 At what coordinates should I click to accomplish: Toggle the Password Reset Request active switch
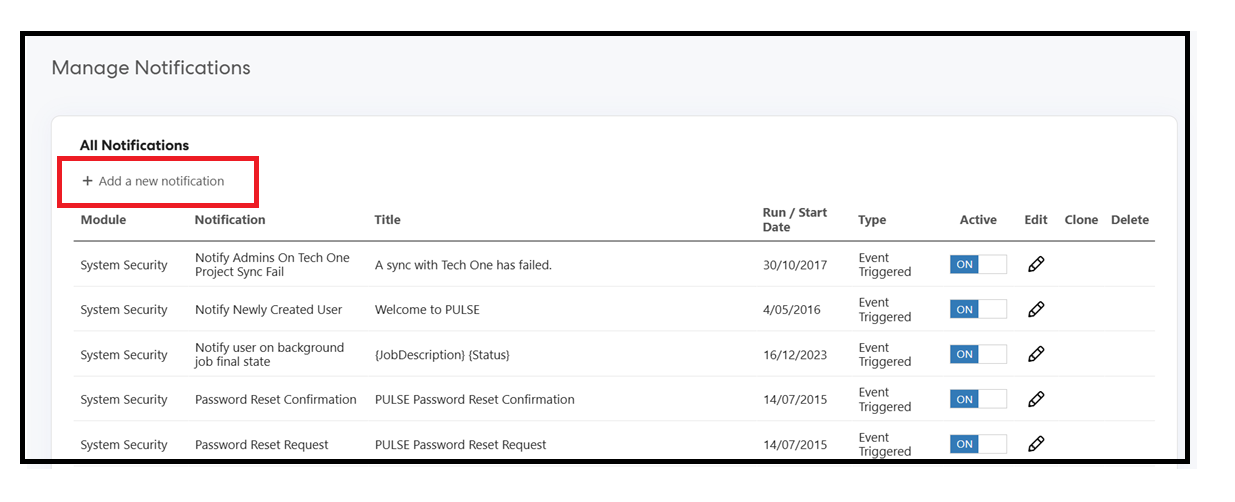click(978, 444)
